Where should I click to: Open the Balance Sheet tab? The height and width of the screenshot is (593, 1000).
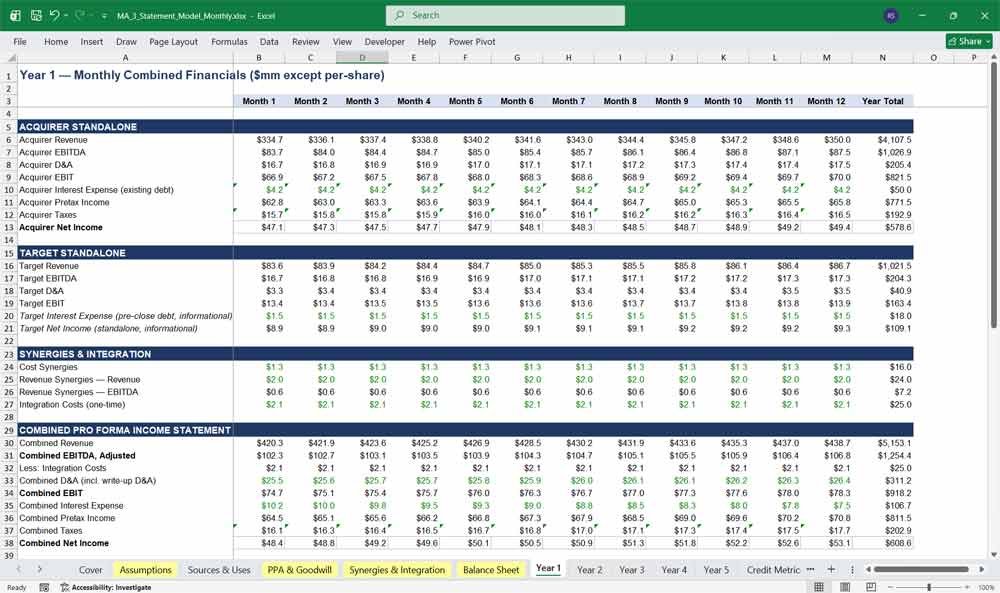tap(491, 570)
